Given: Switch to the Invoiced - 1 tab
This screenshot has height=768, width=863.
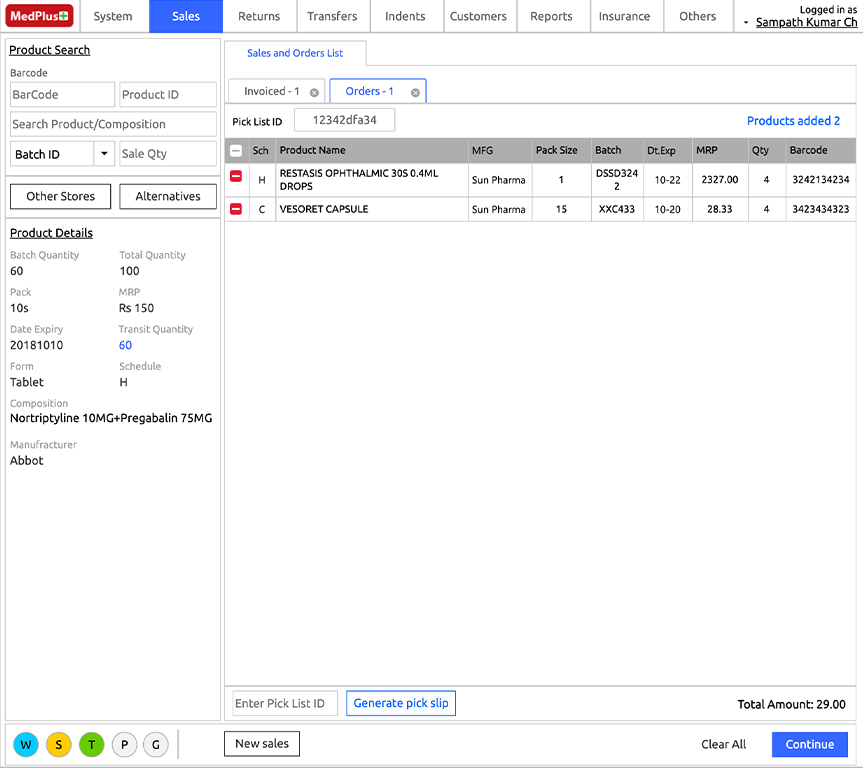Looking at the screenshot, I should pyautogui.click(x=271, y=91).
